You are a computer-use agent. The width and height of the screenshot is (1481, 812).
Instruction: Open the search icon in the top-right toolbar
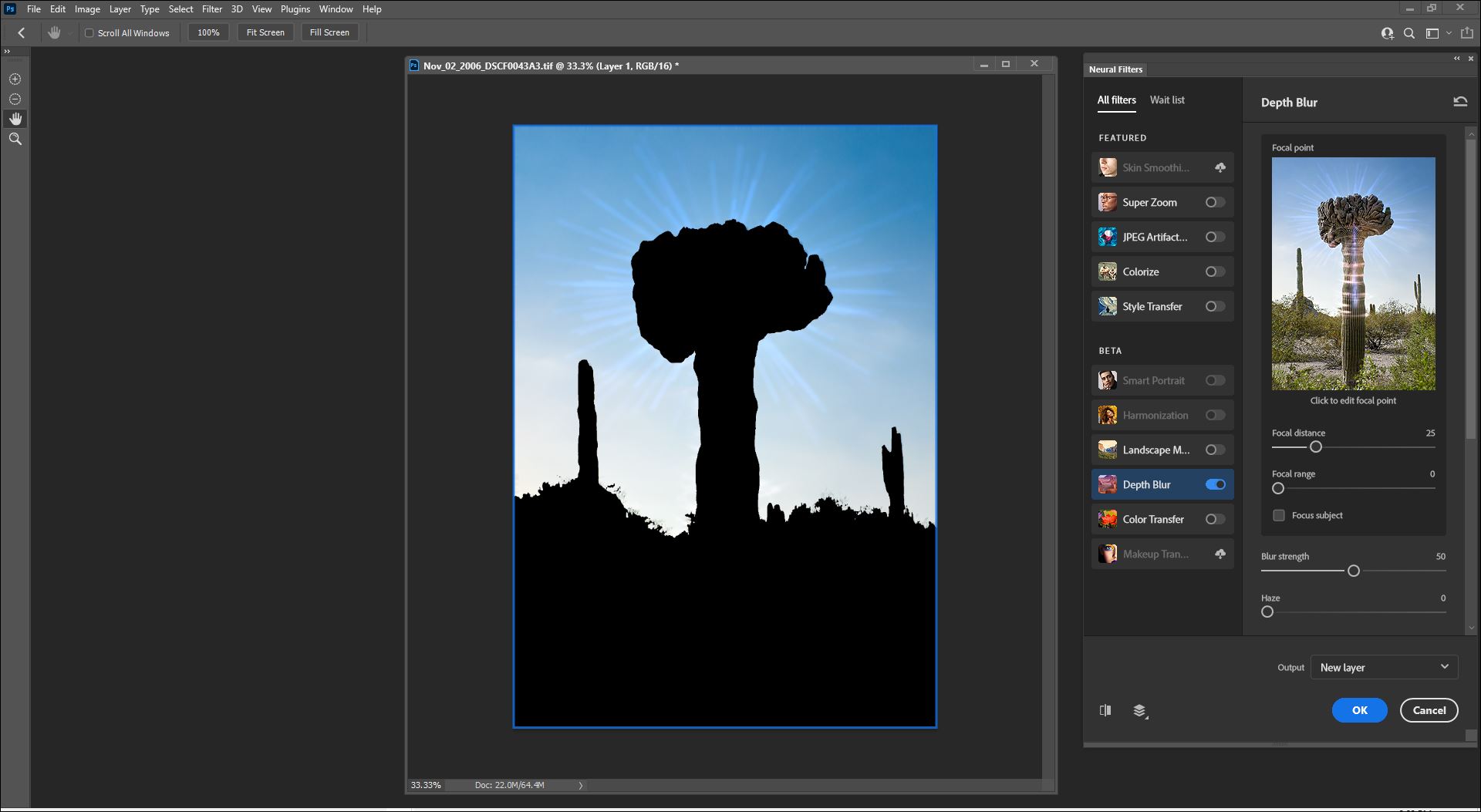[1408, 32]
